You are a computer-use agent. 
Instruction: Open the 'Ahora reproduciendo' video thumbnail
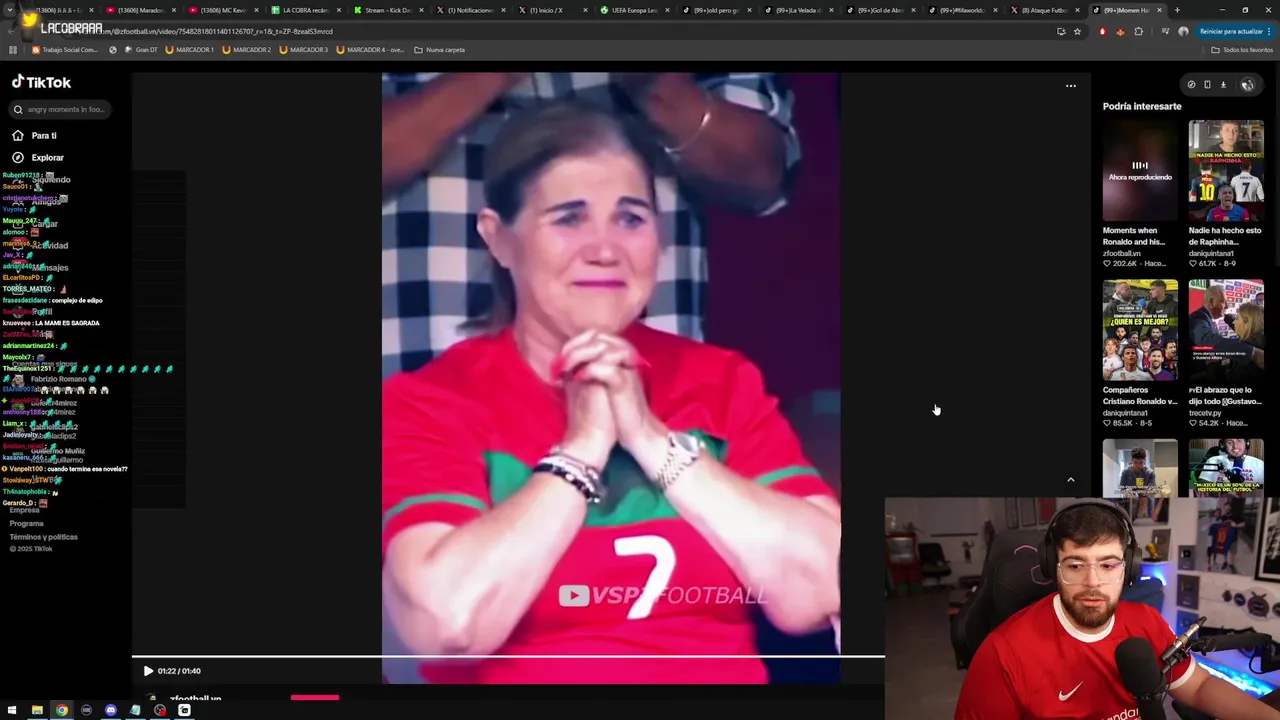click(1140, 170)
